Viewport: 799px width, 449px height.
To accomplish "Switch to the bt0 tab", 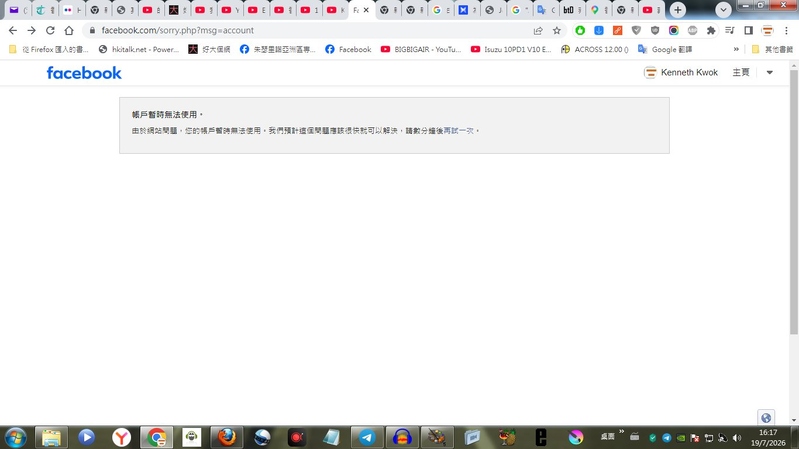I will (x=572, y=10).
